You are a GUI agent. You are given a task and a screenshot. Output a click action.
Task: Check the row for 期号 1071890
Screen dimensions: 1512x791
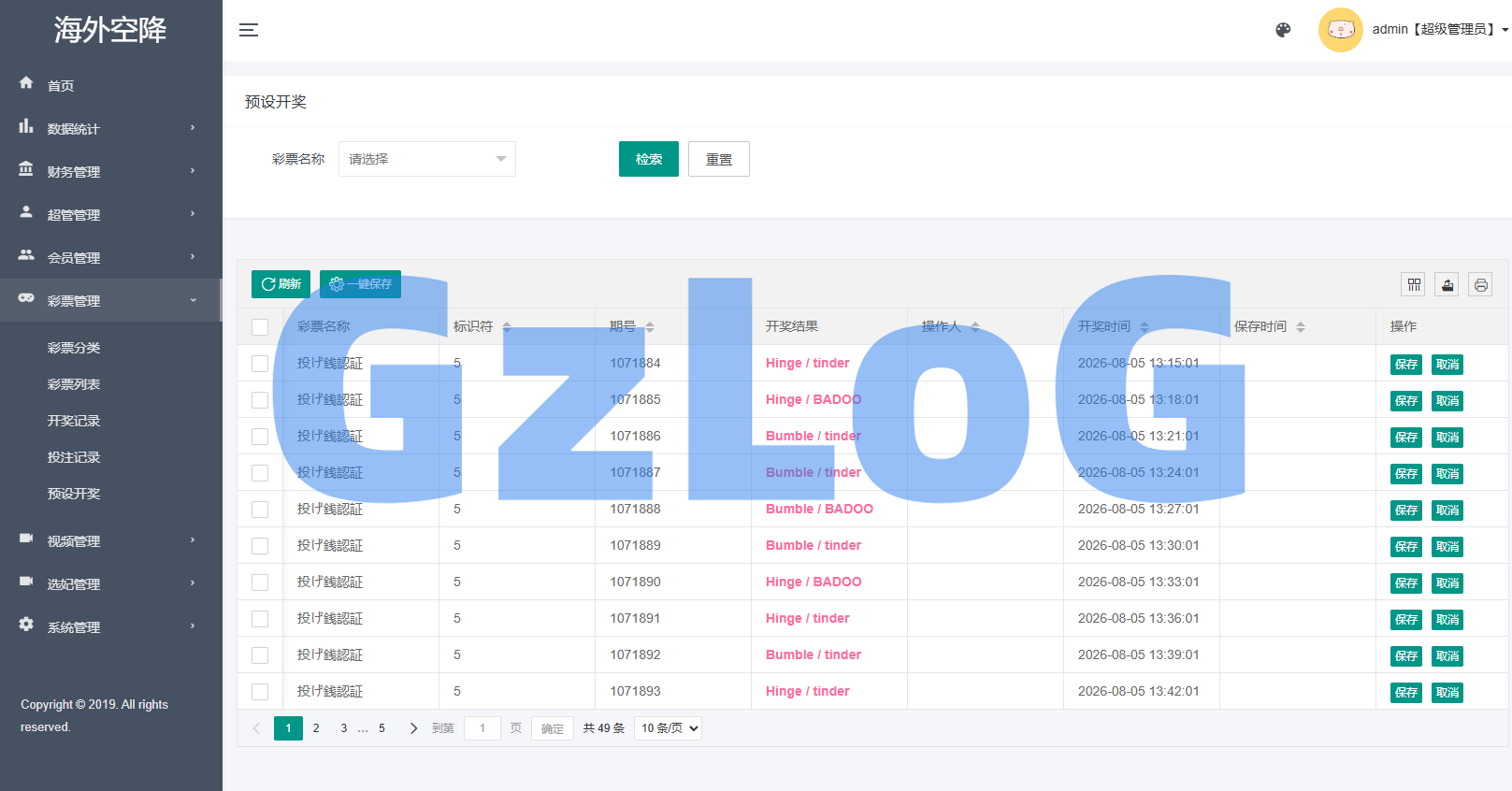pos(260,582)
